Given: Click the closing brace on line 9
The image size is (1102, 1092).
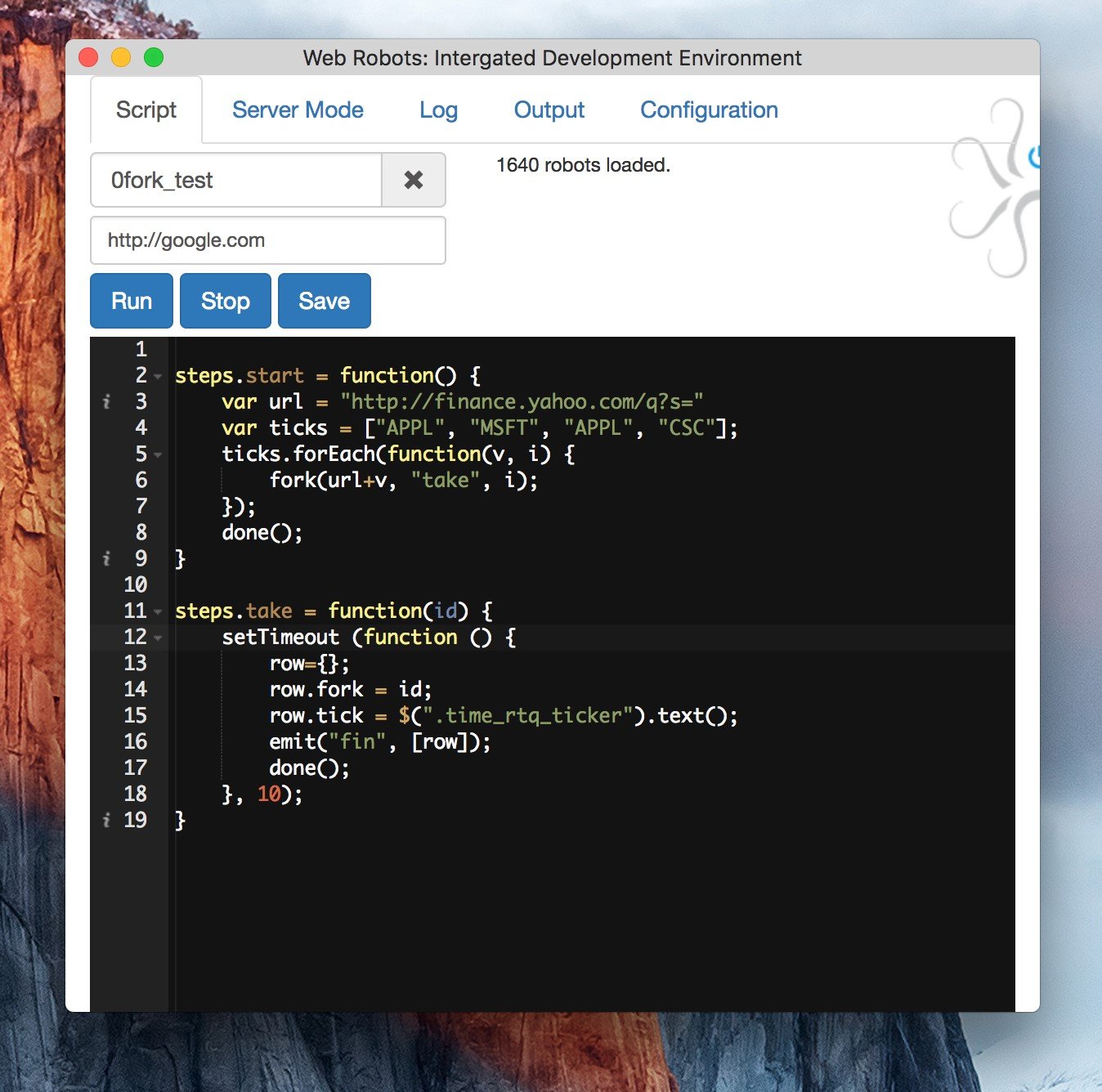Looking at the screenshot, I should (x=181, y=558).
